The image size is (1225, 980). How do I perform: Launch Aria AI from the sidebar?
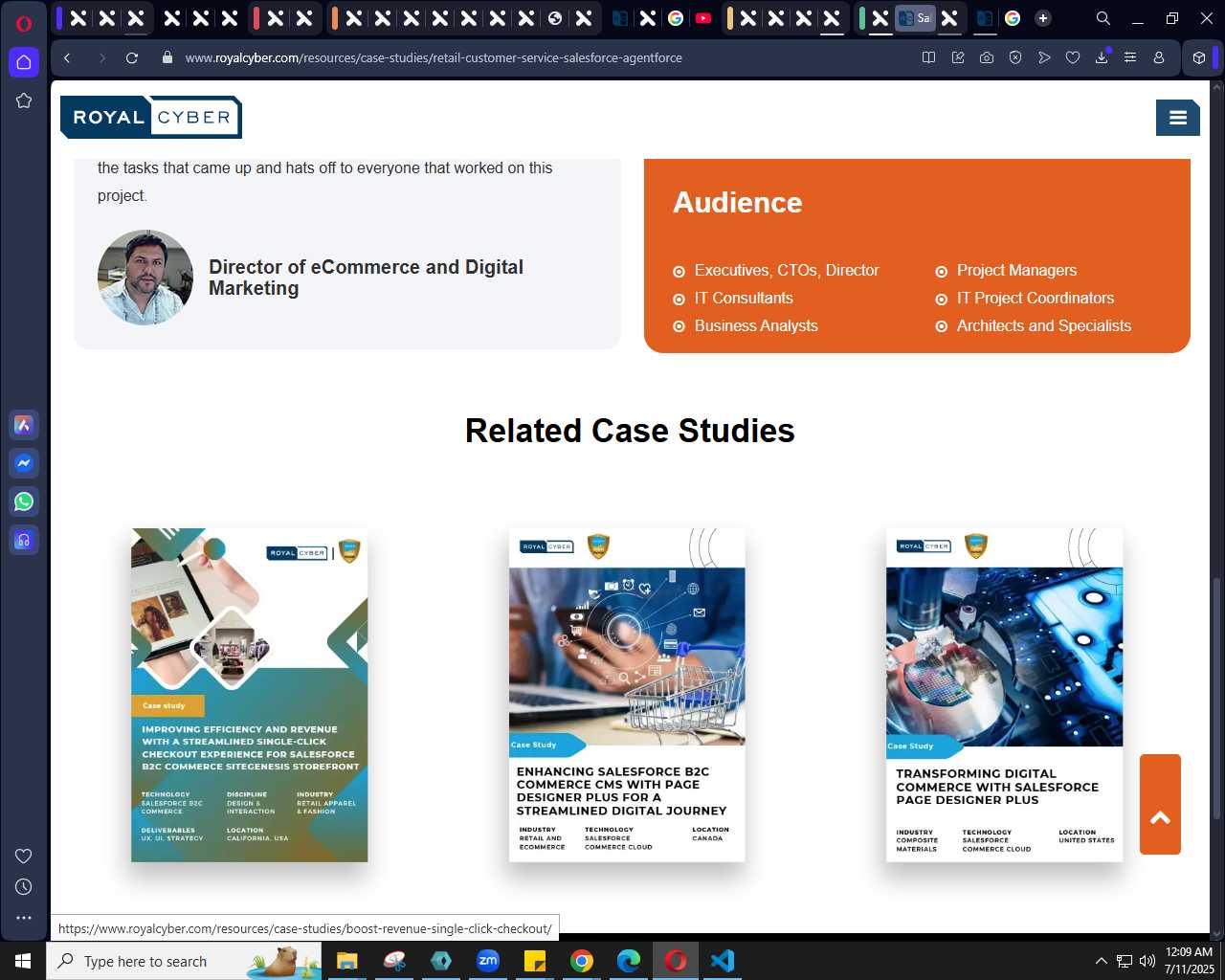point(24,425)
